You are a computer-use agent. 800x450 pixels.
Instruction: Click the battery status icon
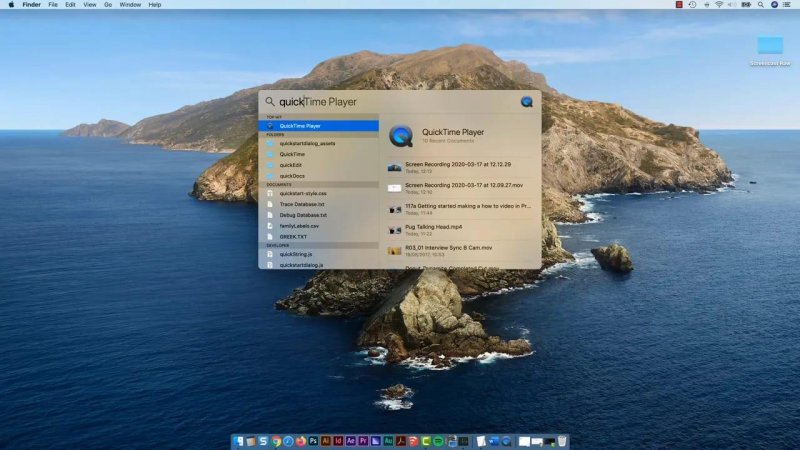(x=746, y=5)
